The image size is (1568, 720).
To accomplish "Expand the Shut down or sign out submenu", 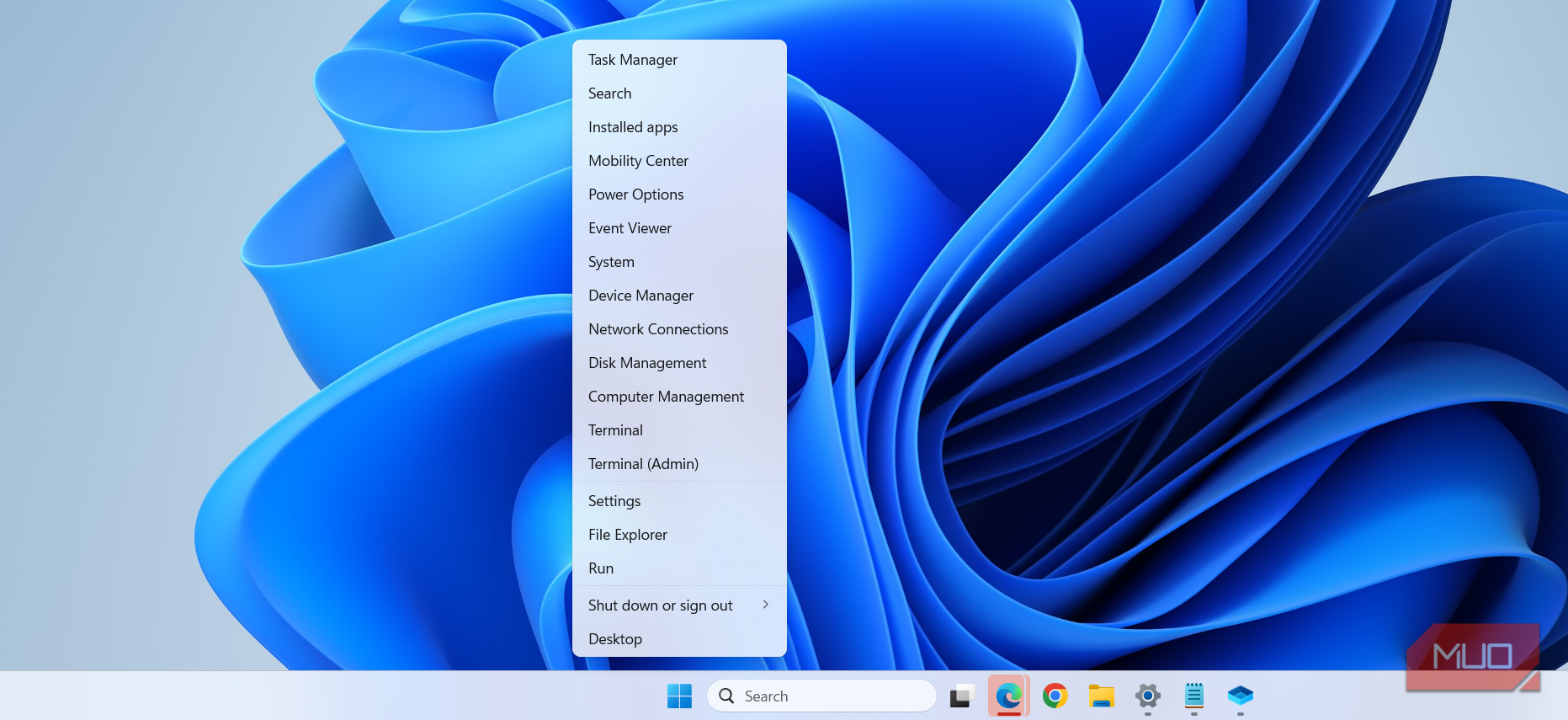I will (679, 605).
